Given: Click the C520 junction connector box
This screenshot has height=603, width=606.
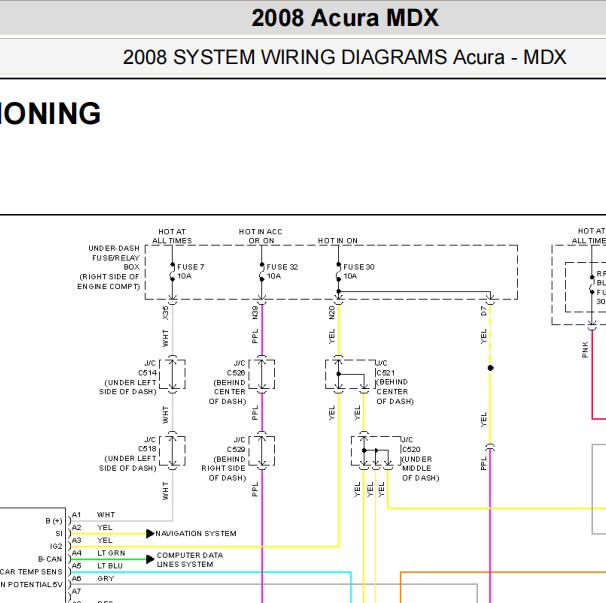Looking at the screenshot, I should click(376, 451).
